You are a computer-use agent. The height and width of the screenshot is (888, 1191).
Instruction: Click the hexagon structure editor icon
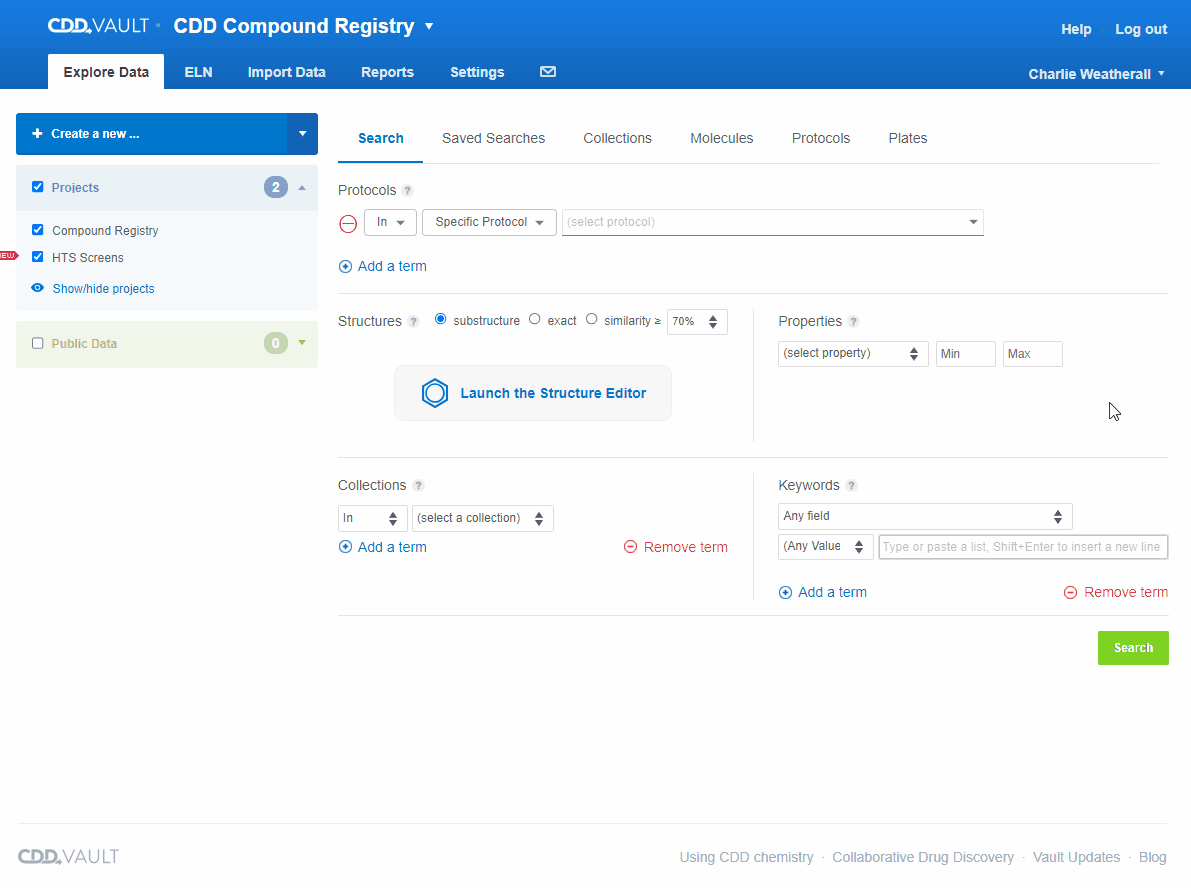coord(434,393)
